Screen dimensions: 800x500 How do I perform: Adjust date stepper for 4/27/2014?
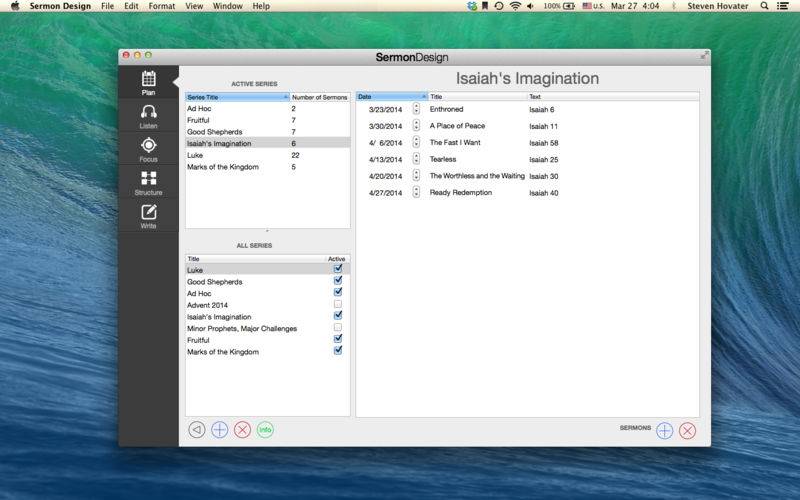416,192
